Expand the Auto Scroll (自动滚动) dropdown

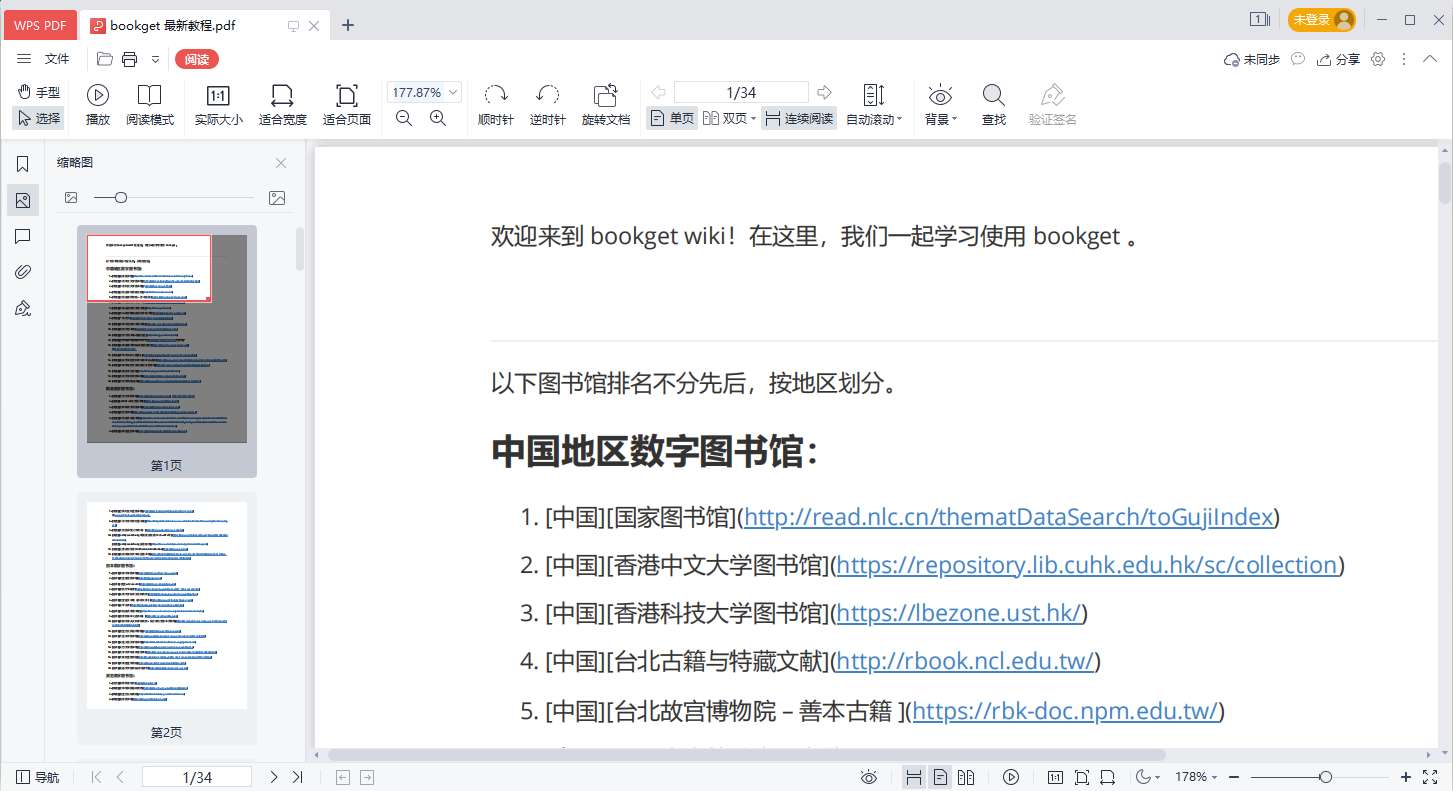coord(874,119)
